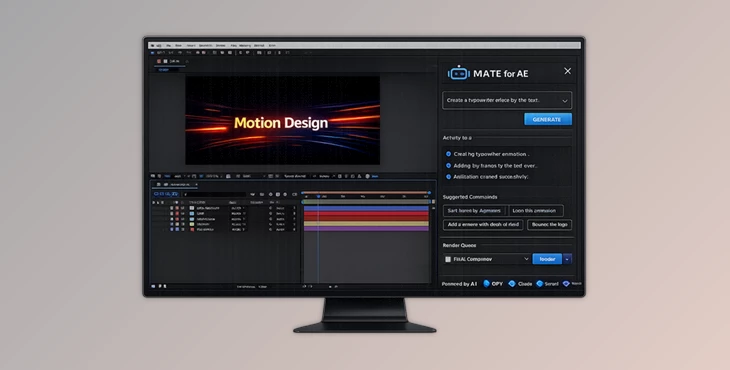730x370 pixels.
Task: Click the globe icon in viewer toolbar
Action: tap(367, 176)
